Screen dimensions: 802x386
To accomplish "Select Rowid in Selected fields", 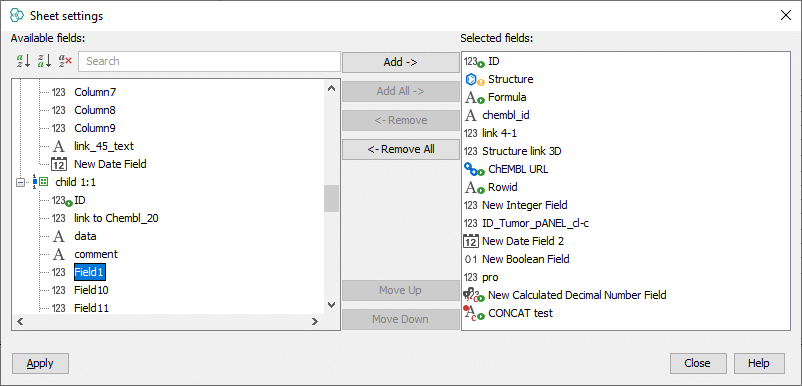I will coord(503,187).
